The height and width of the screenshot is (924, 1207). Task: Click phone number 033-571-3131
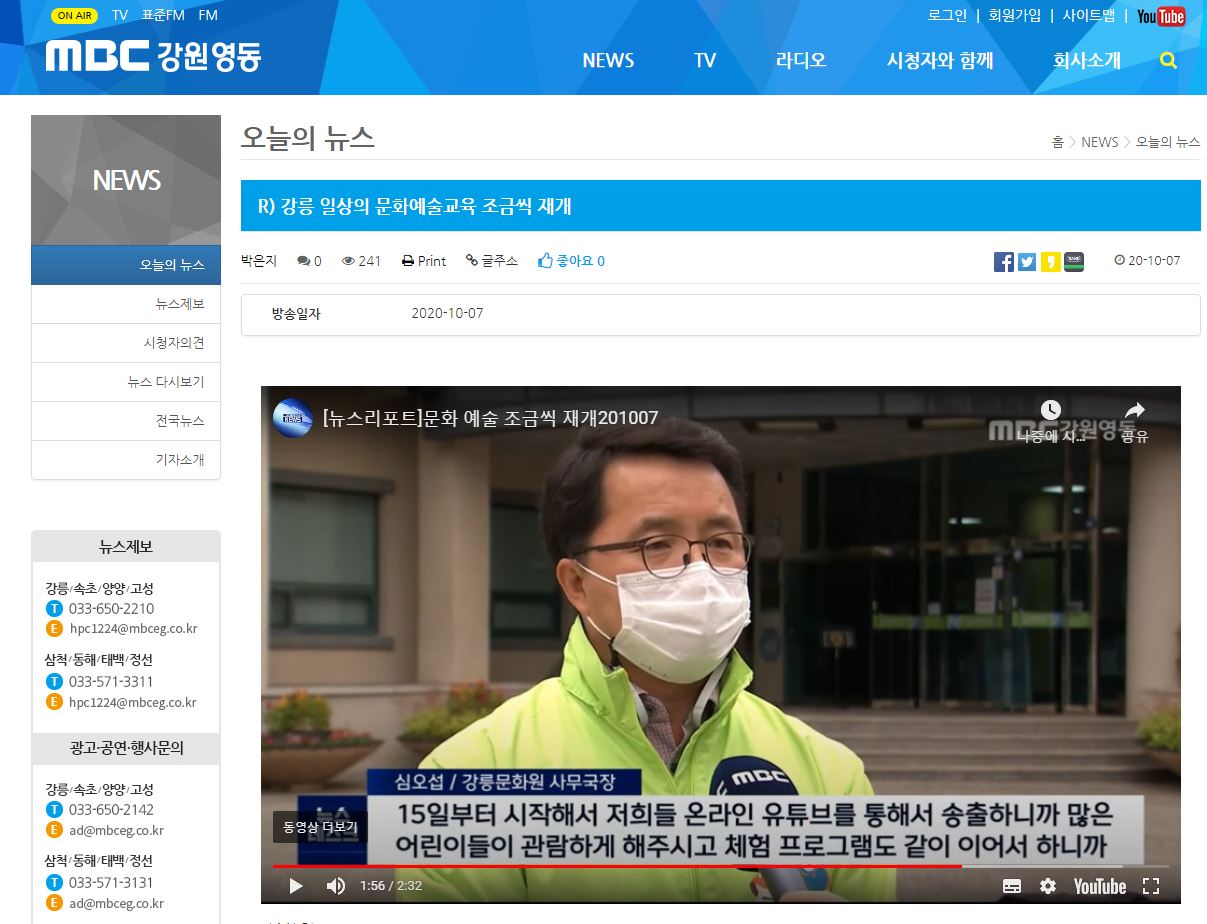coord(111,883)
